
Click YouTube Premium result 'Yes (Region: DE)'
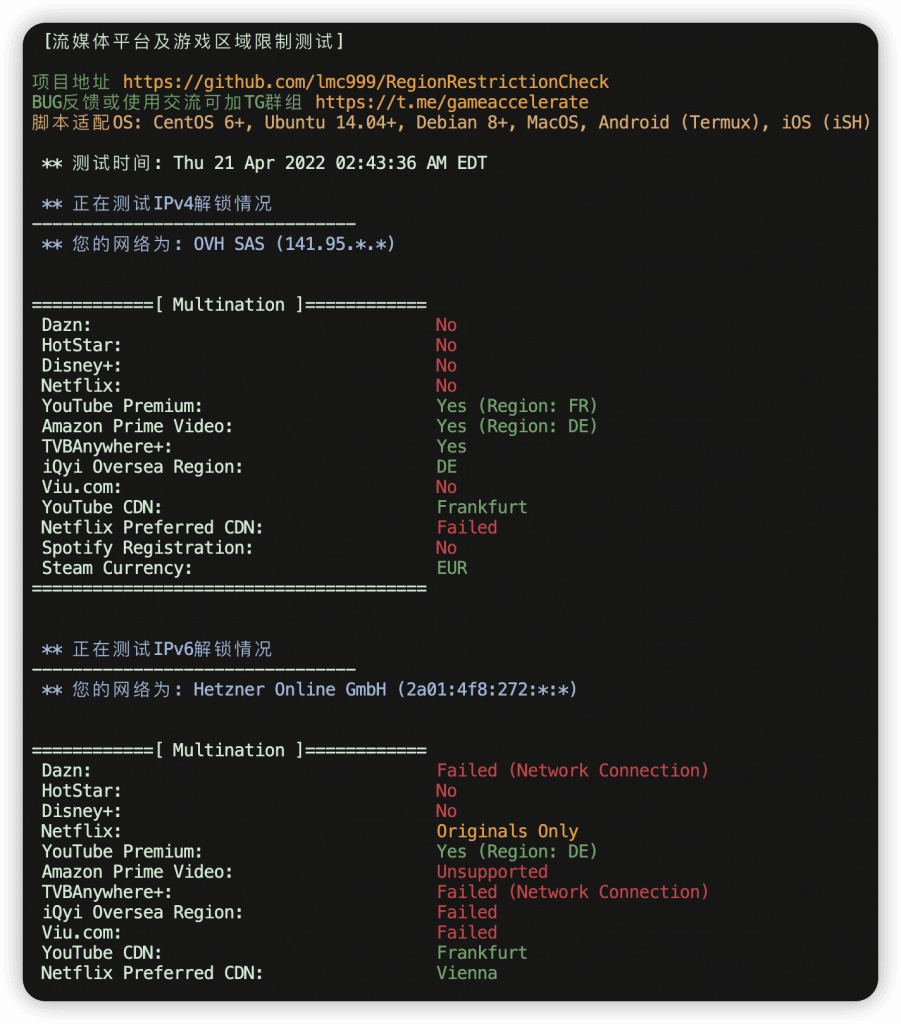tap(516, 851)
